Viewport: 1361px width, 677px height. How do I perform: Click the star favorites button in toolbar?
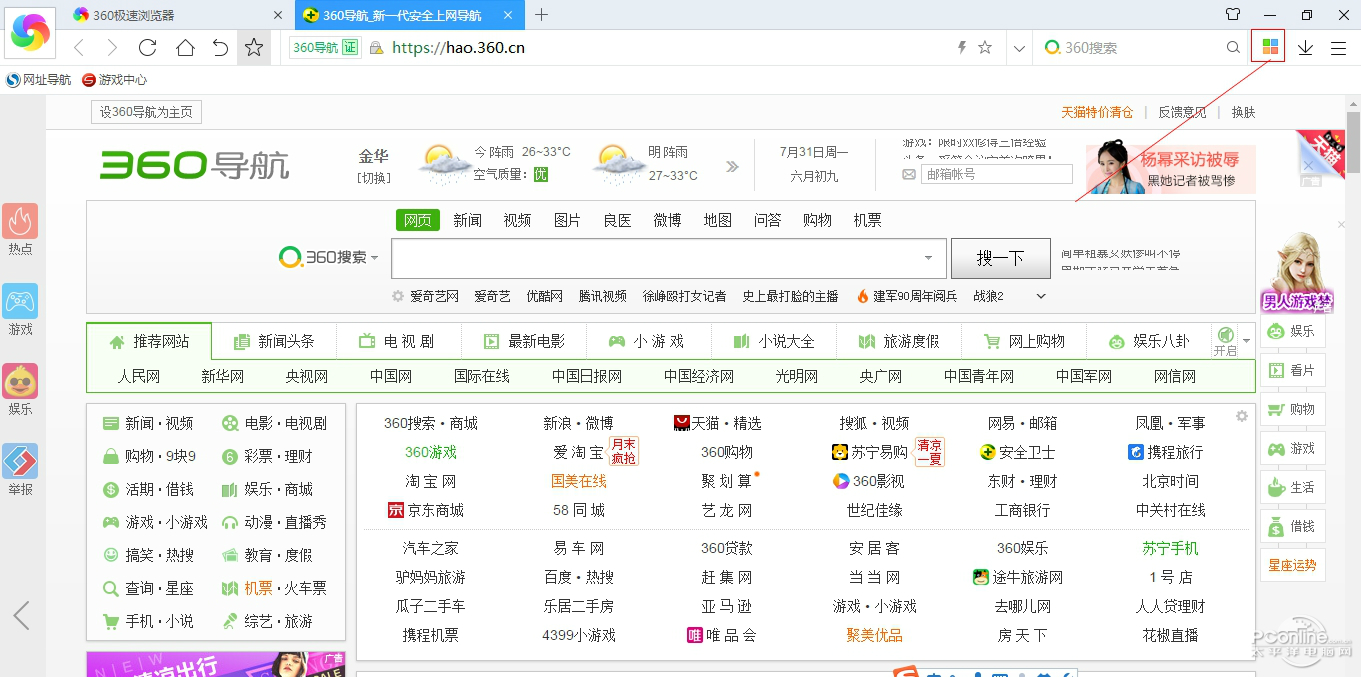(254, 47)
